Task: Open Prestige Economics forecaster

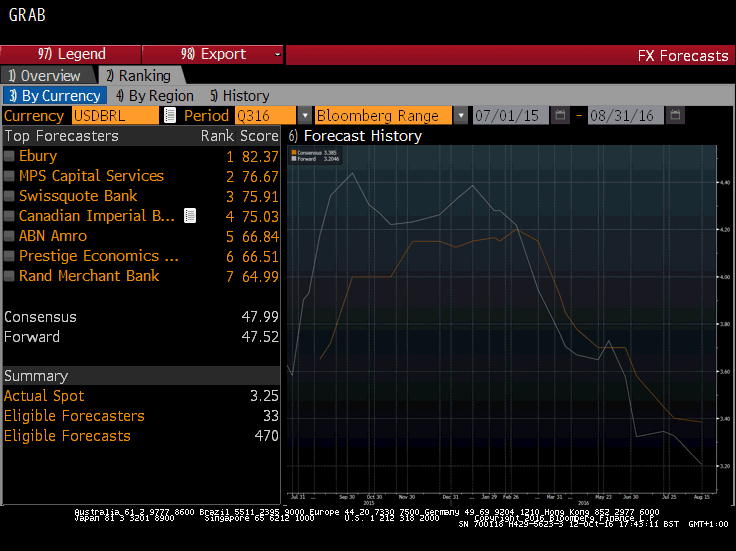Action: click(x=99, y=256)
